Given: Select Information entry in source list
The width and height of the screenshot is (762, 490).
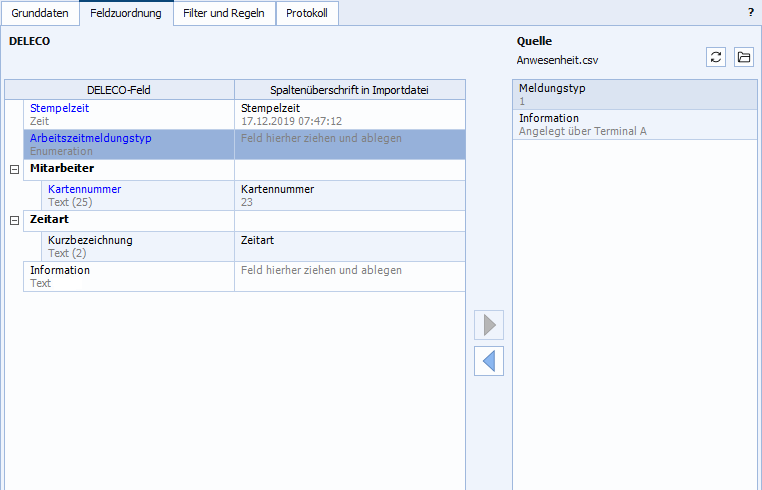Looking at the screenshot, I should tap(549, 118).
